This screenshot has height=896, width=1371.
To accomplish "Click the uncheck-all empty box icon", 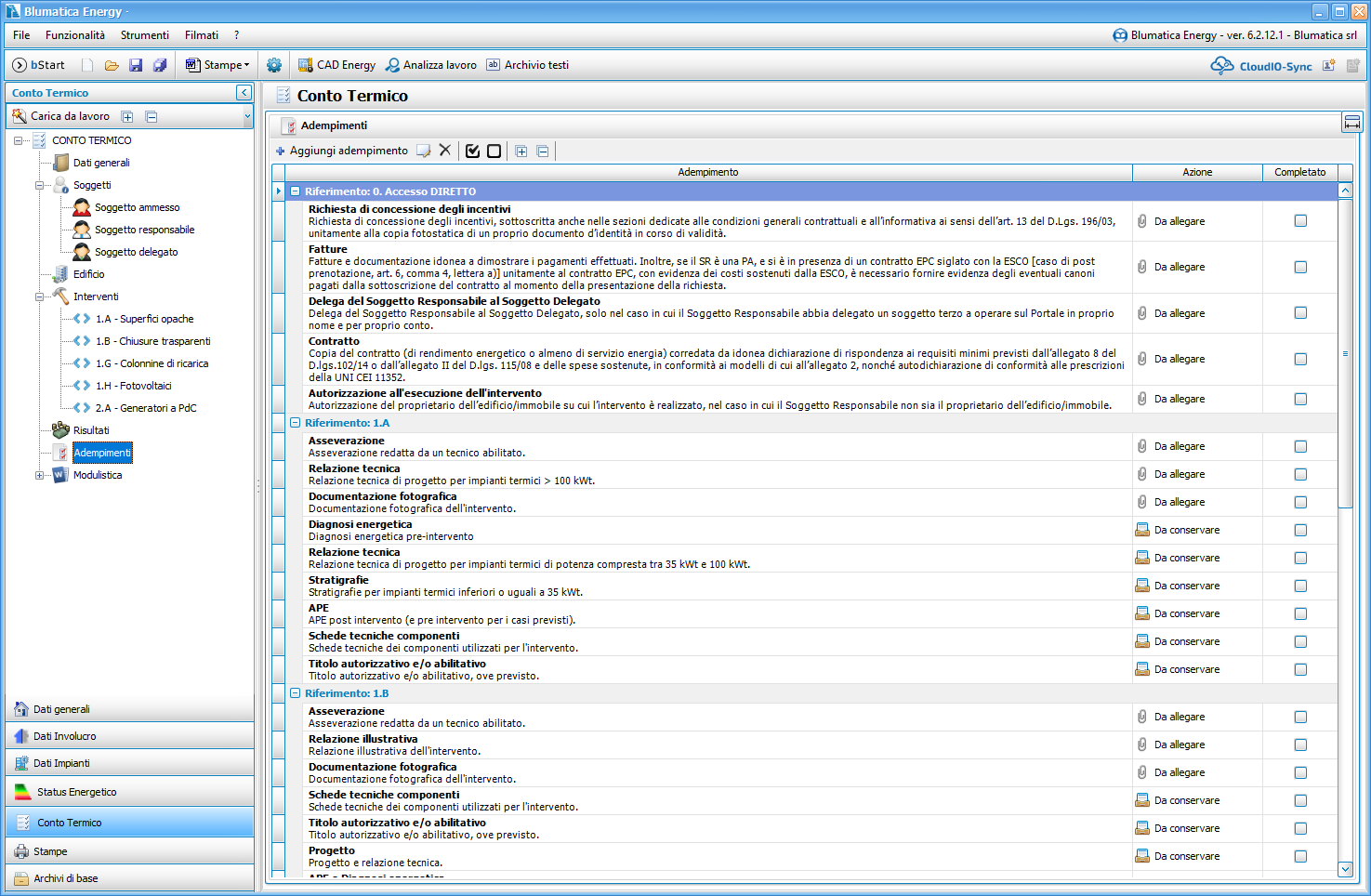I will [x=494, y=151].
